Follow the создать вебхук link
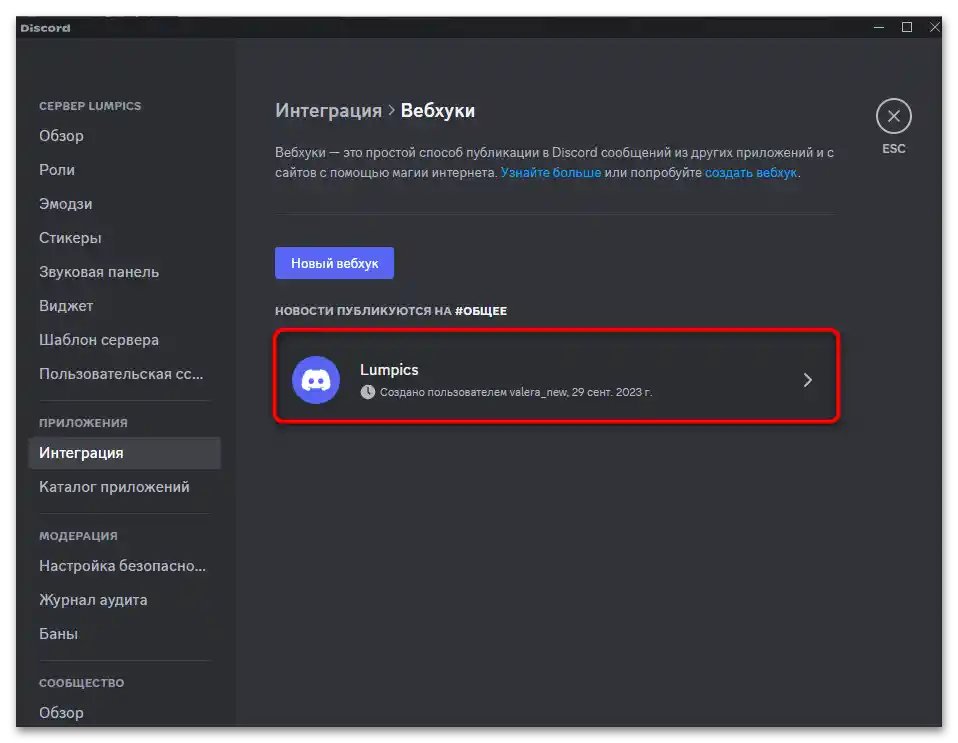Image resolution: width=958 pixels, height=743 pixels. [750, 172]
